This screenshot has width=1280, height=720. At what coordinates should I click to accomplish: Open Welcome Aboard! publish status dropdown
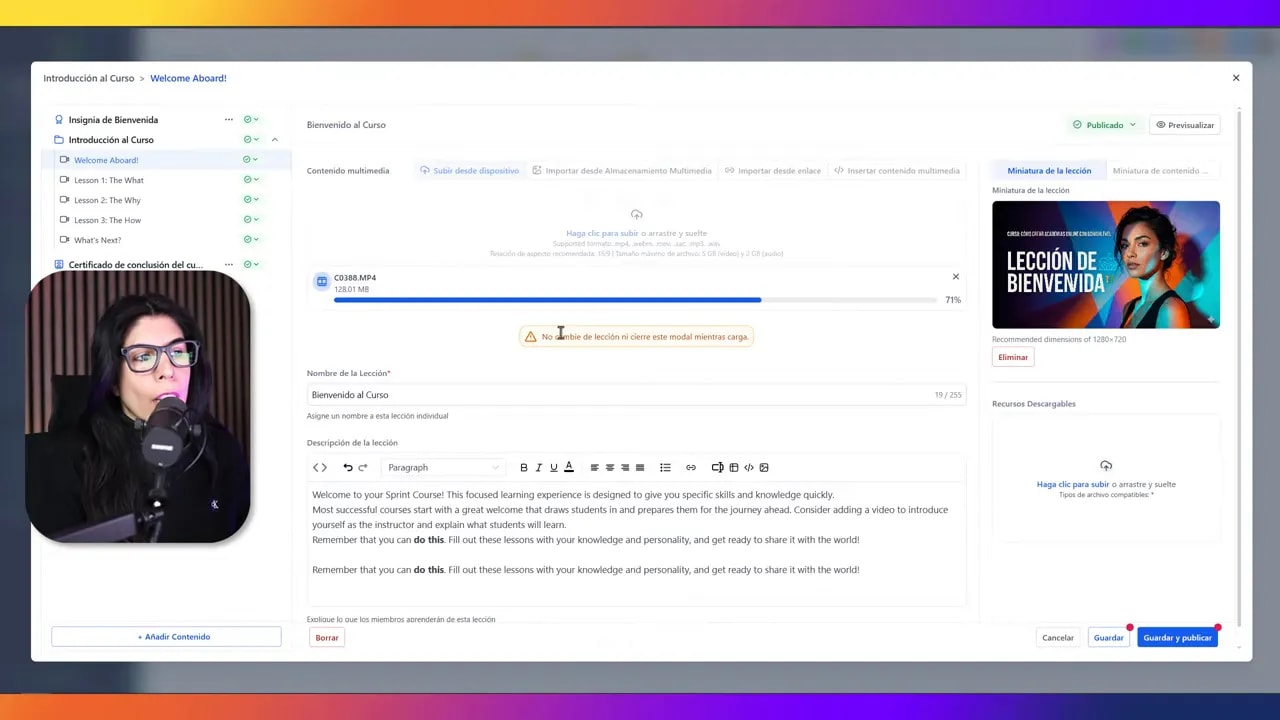(x=251, y=160)
